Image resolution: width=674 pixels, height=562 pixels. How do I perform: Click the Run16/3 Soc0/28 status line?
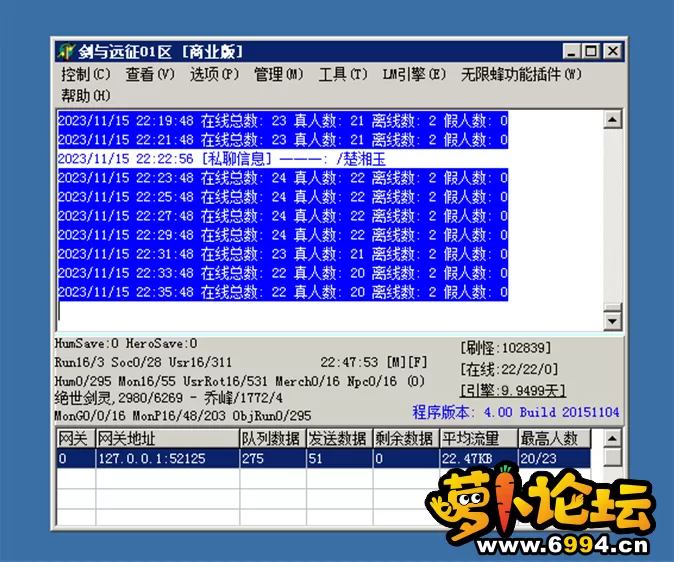point(143,362)
